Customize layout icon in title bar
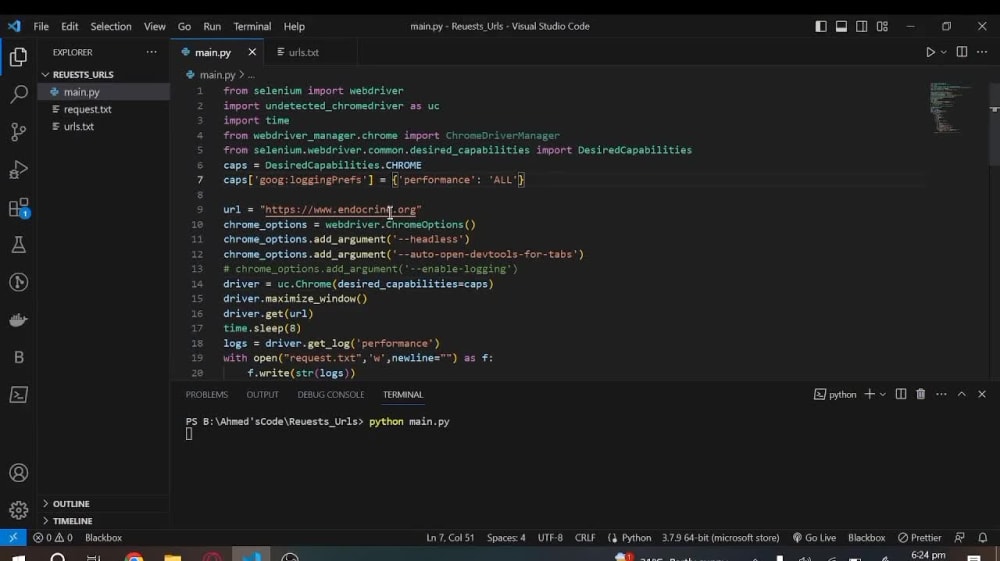 882,26
